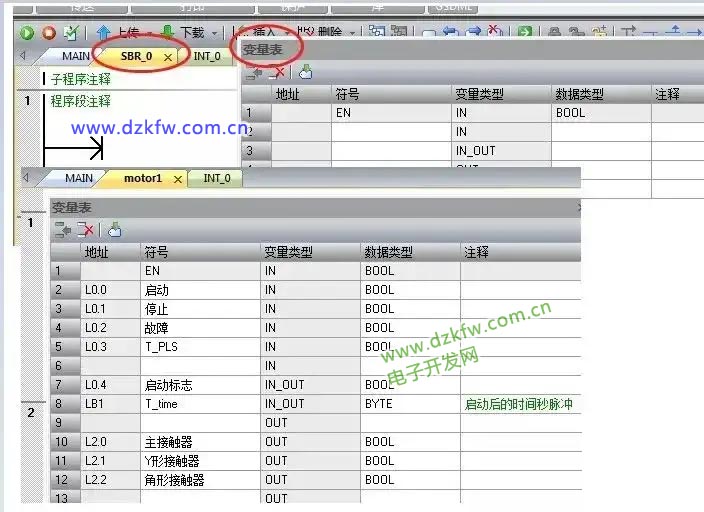The image size is (704, 512).
Task: Switch to upper INT_0 tab
Action: point(207,57)
